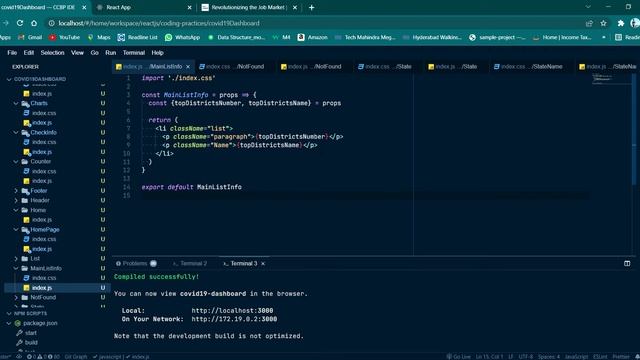Close the Terminal 3 panel tab
This screenshot has height=360, width=640.
(x=263, y=264)
